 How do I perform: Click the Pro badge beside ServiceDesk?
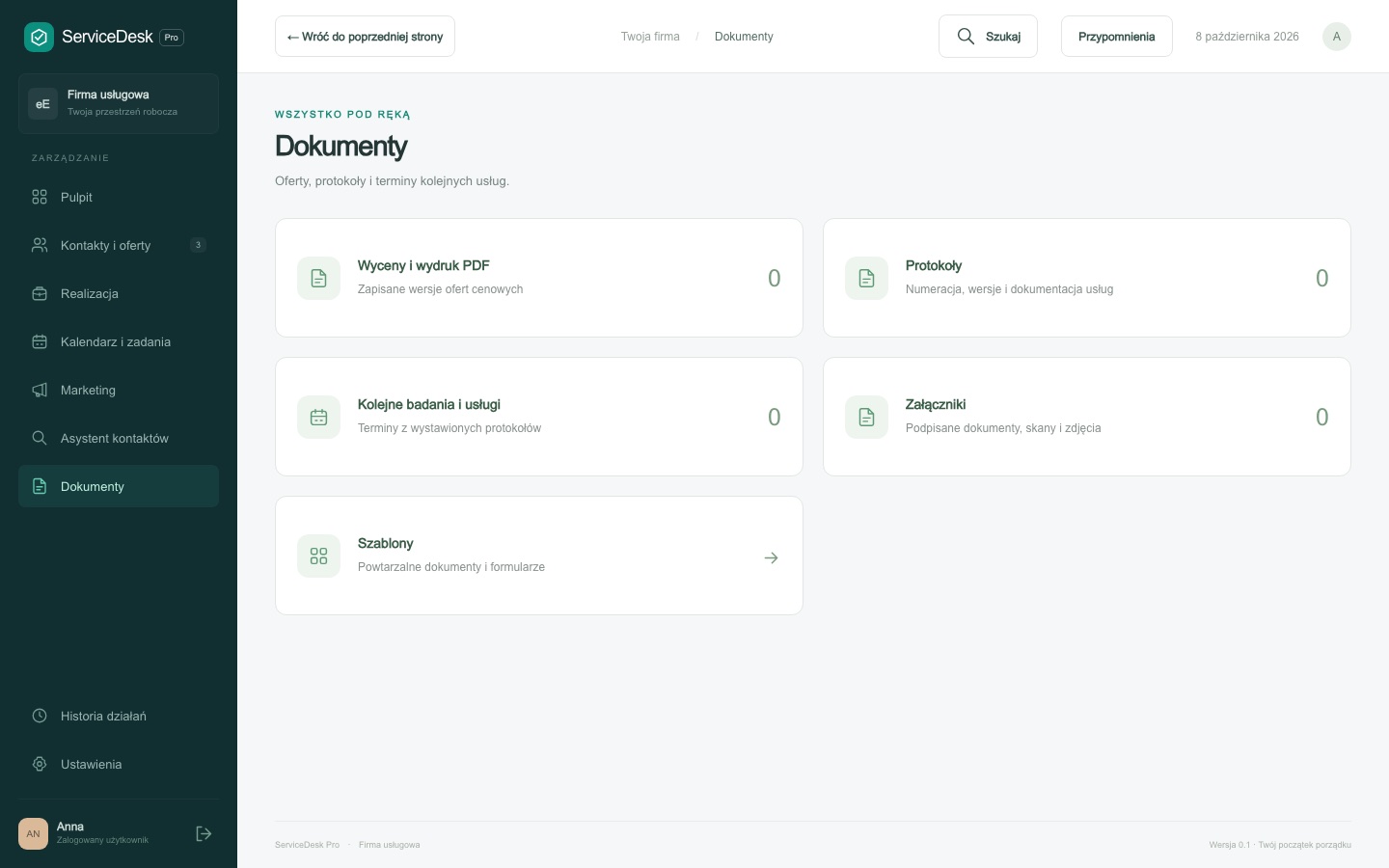(172, 38)
